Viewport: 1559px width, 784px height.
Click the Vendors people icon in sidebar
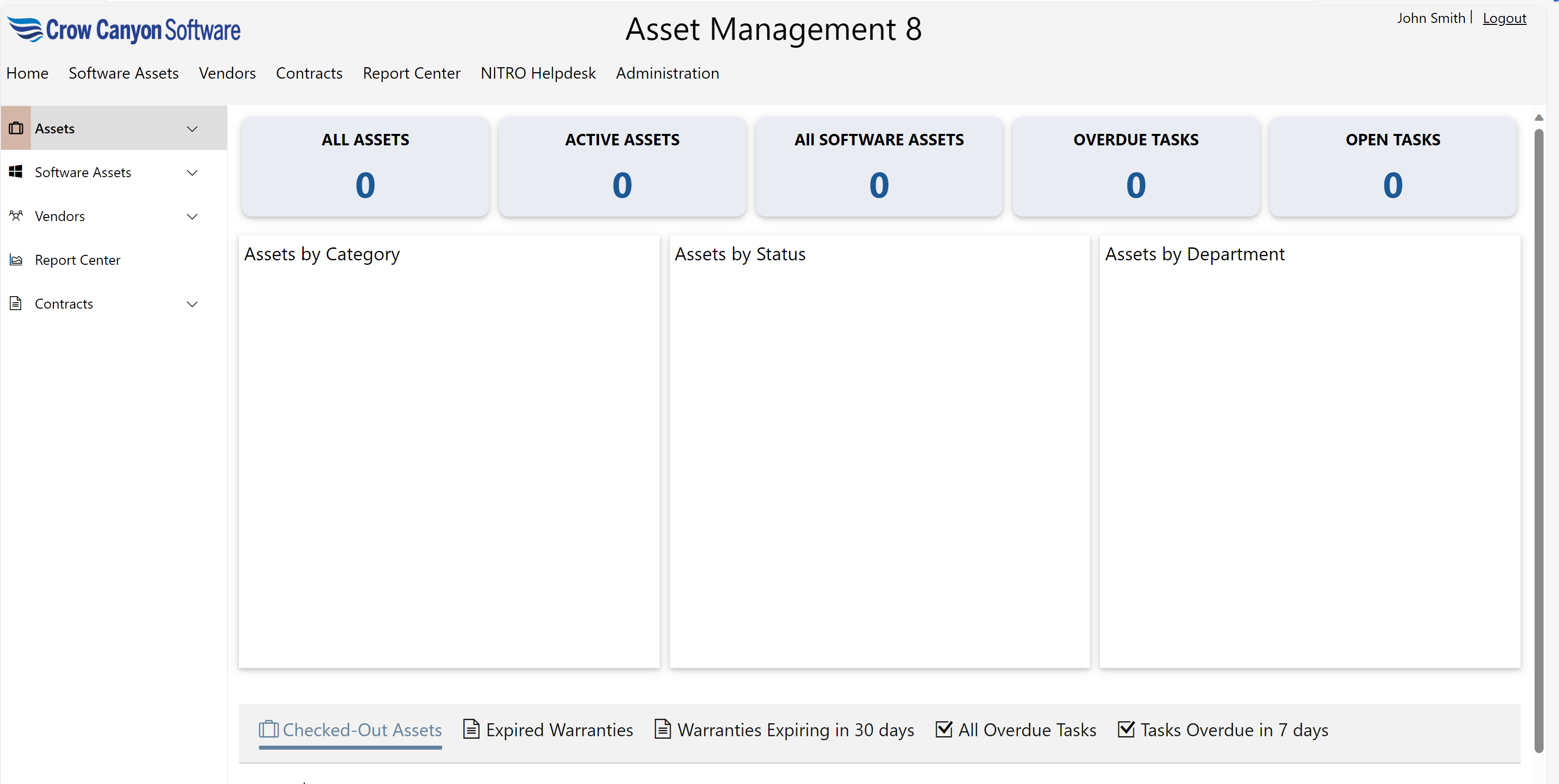click(x=16, y=216)
